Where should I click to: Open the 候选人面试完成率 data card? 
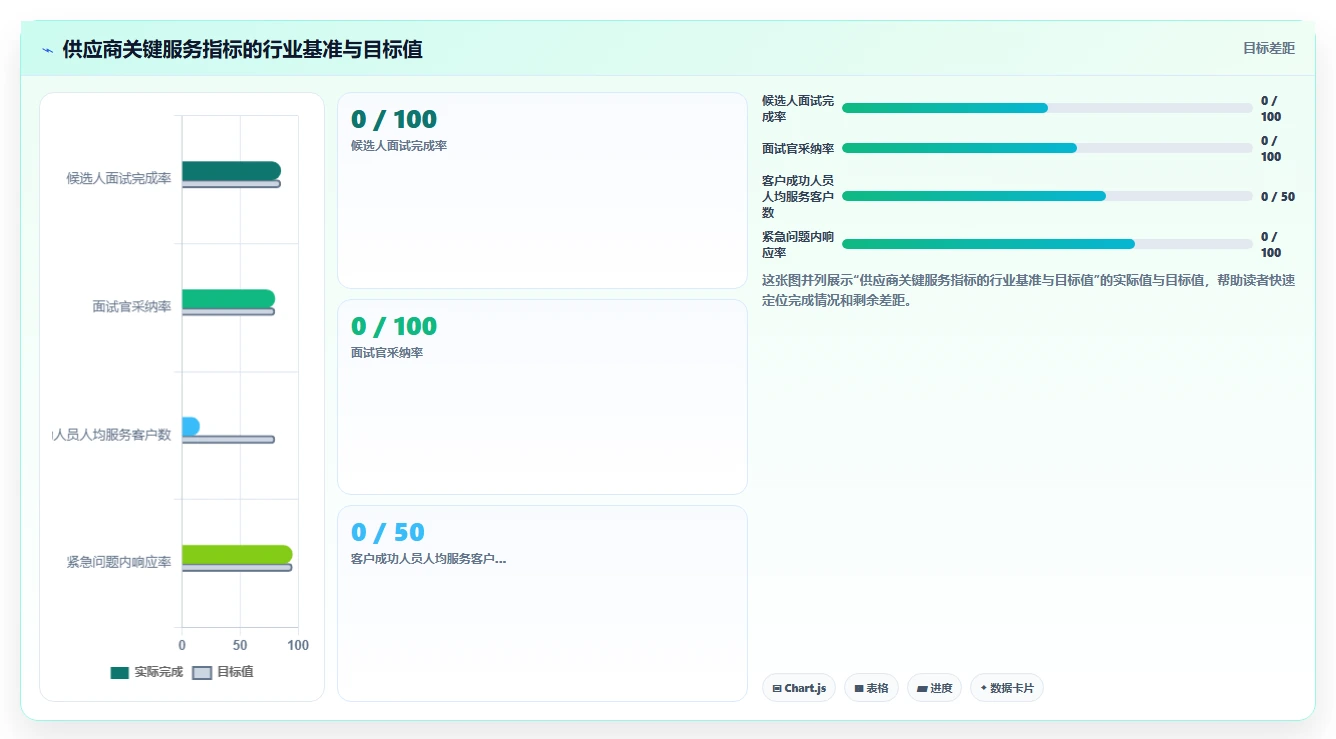[542, 191]
